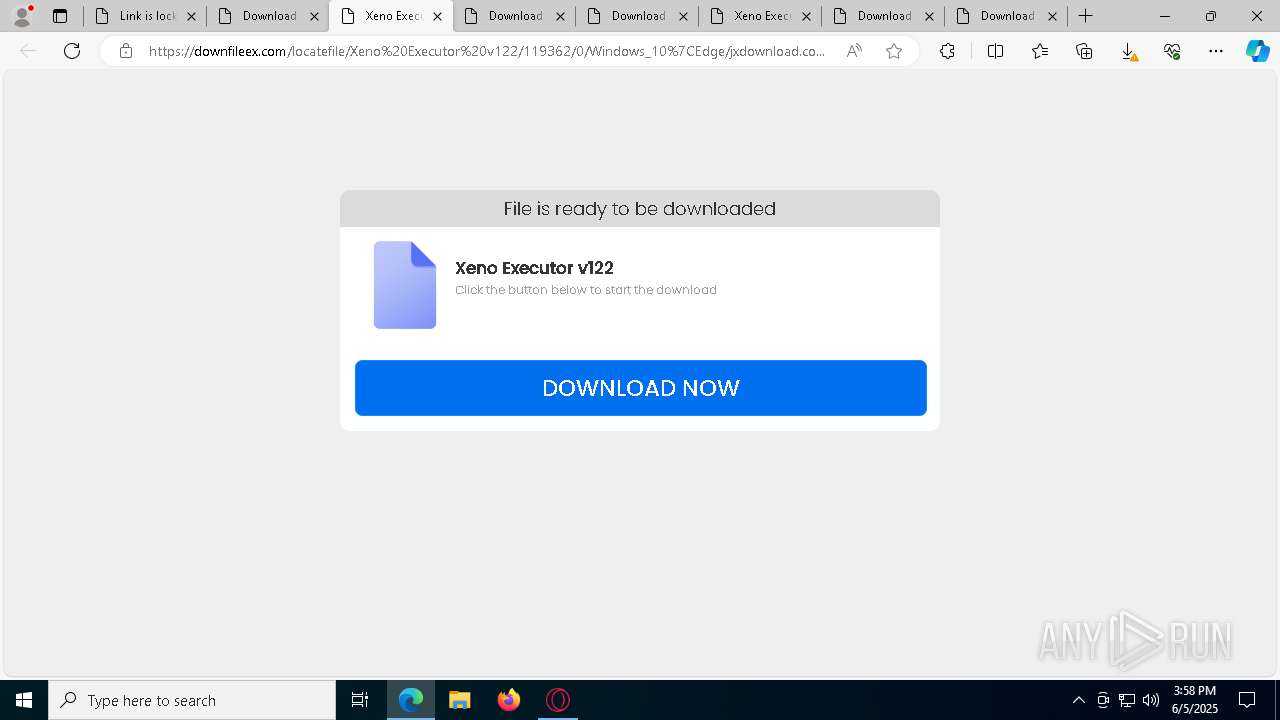This screenshot has height=720, width=1280.
Task: Close the active Xeno Exec tab
Action: 437,16
